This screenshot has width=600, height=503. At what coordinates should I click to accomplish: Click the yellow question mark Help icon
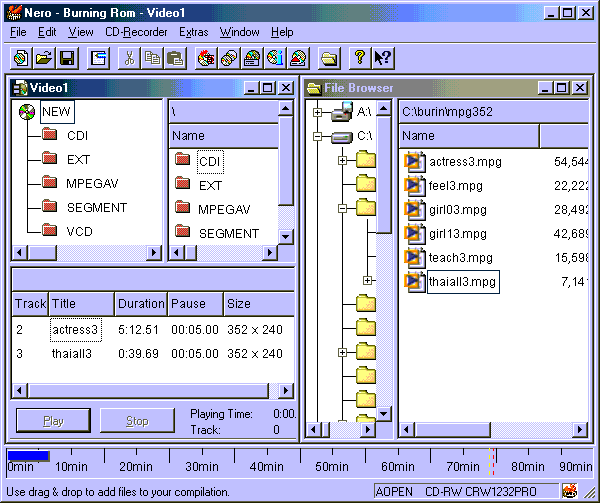click(360, 58)
